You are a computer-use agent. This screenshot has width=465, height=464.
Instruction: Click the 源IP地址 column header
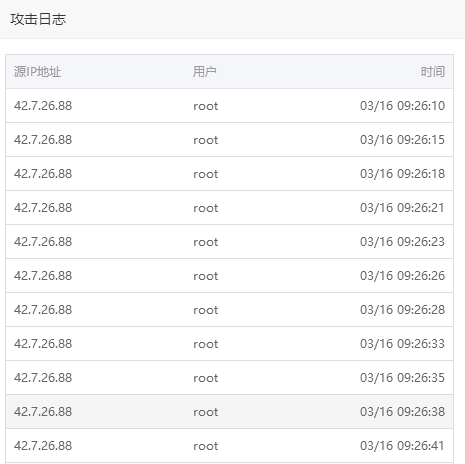click(x=37, y=72)
